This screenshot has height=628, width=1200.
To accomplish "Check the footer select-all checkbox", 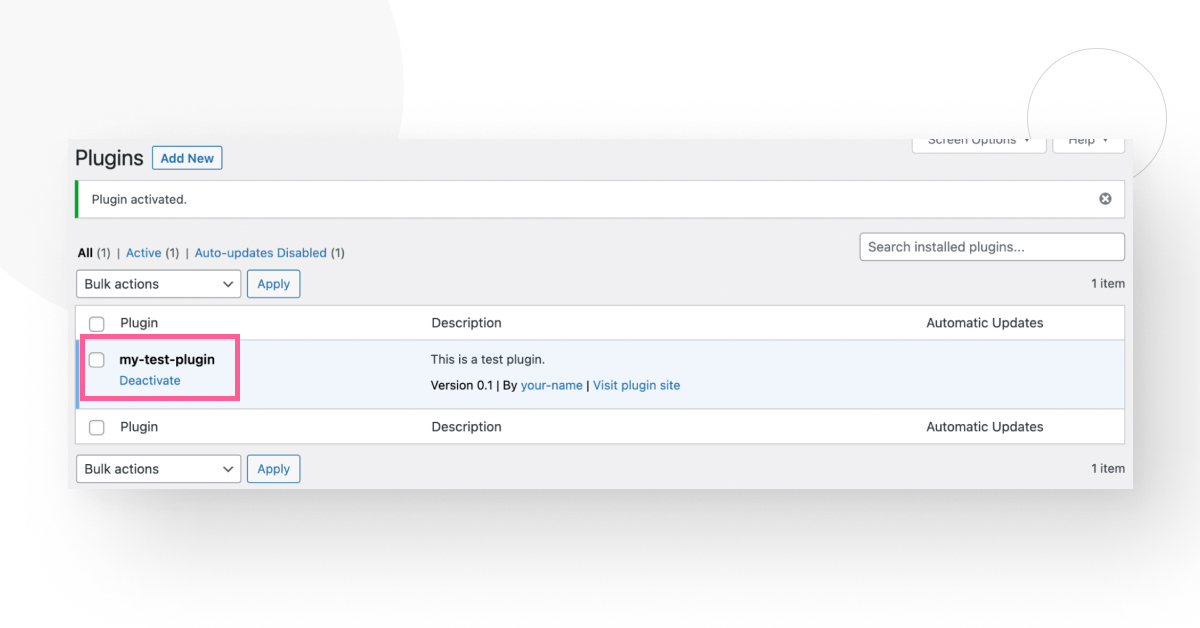I will [96, 427].
